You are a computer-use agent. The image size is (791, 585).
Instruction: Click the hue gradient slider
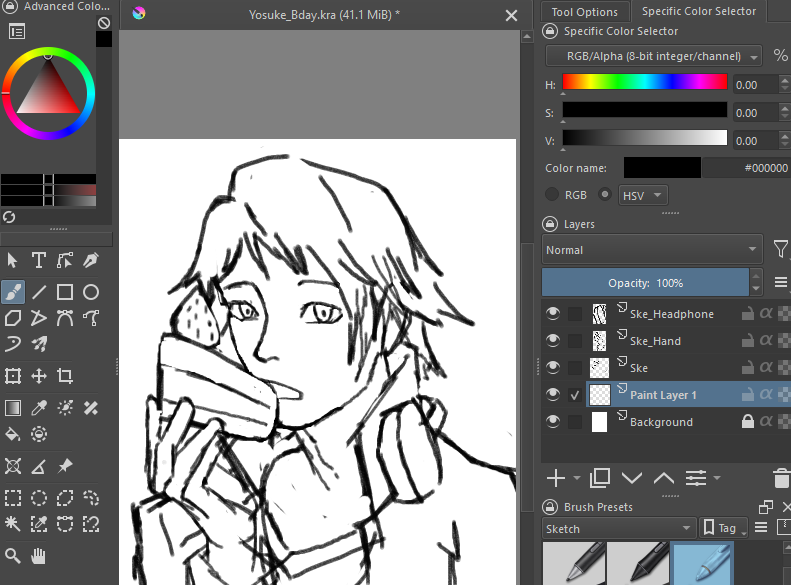click(645, 82)
